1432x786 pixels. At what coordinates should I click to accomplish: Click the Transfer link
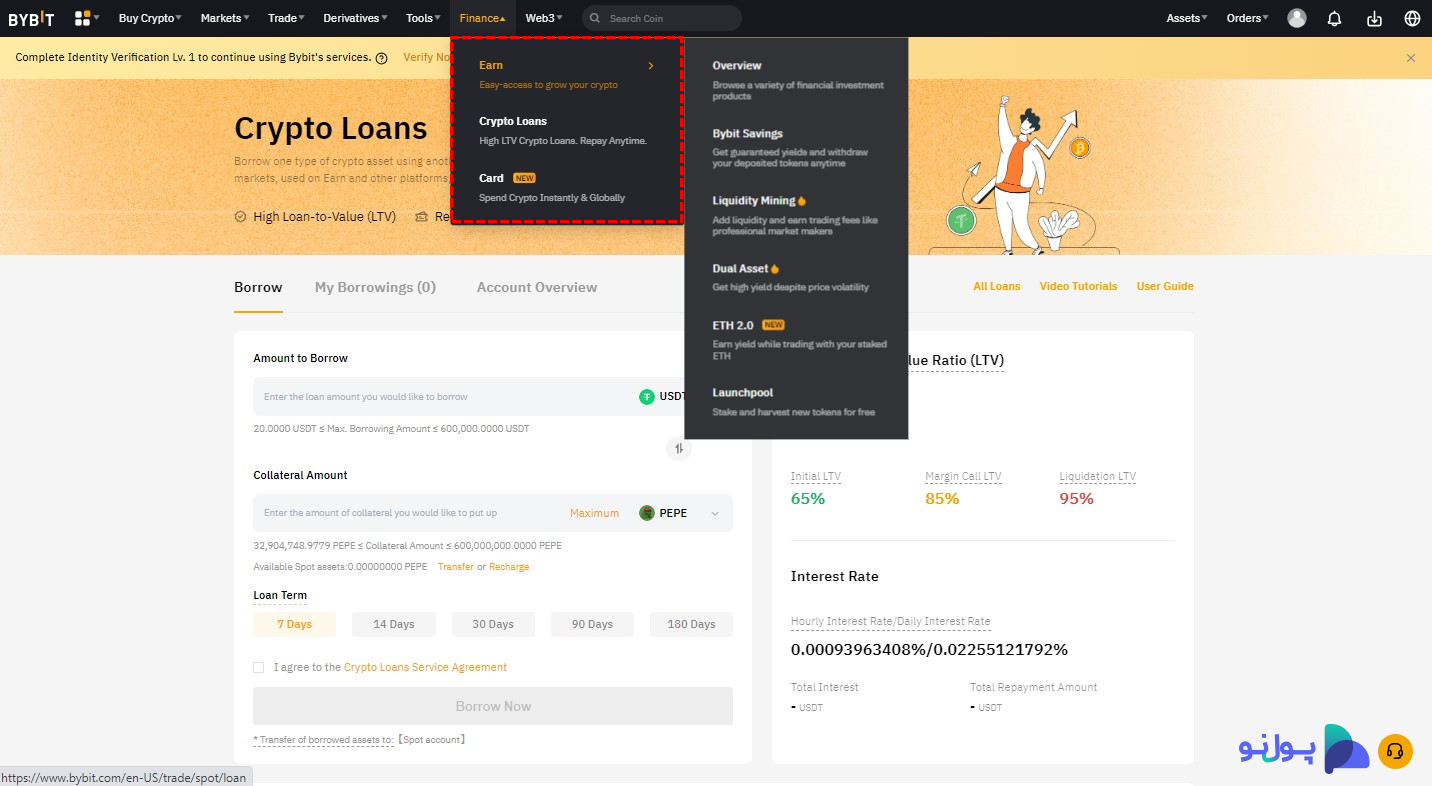(456, 567)
